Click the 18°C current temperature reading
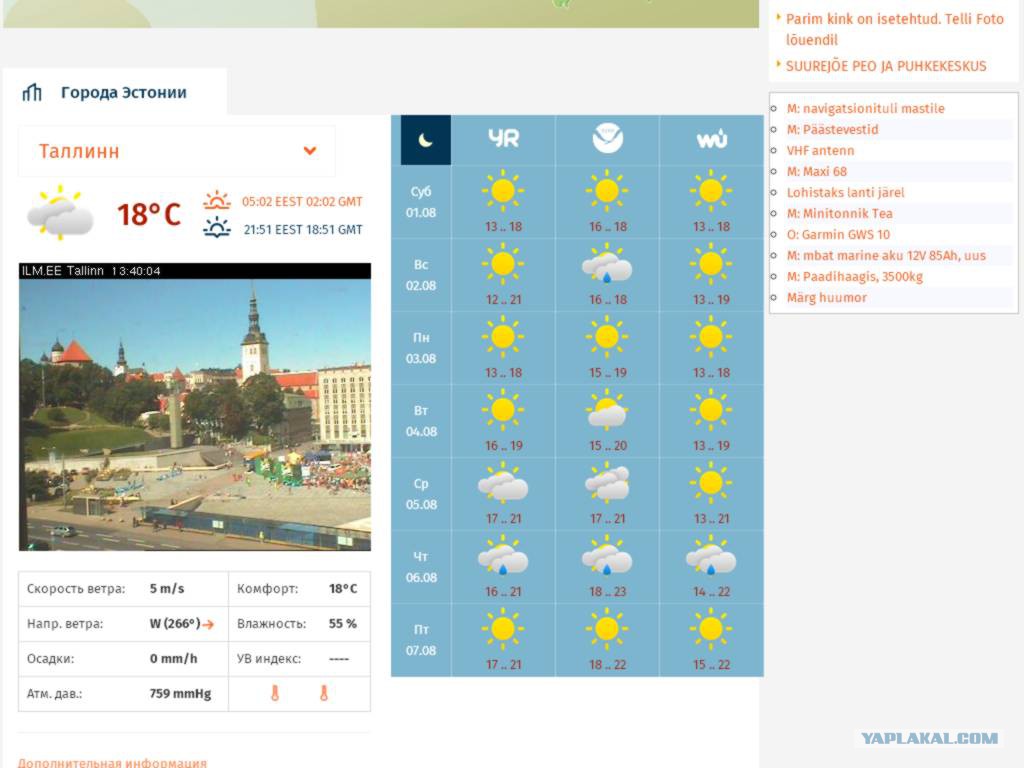Screen dimensions: 1024x768 point(149,214)
